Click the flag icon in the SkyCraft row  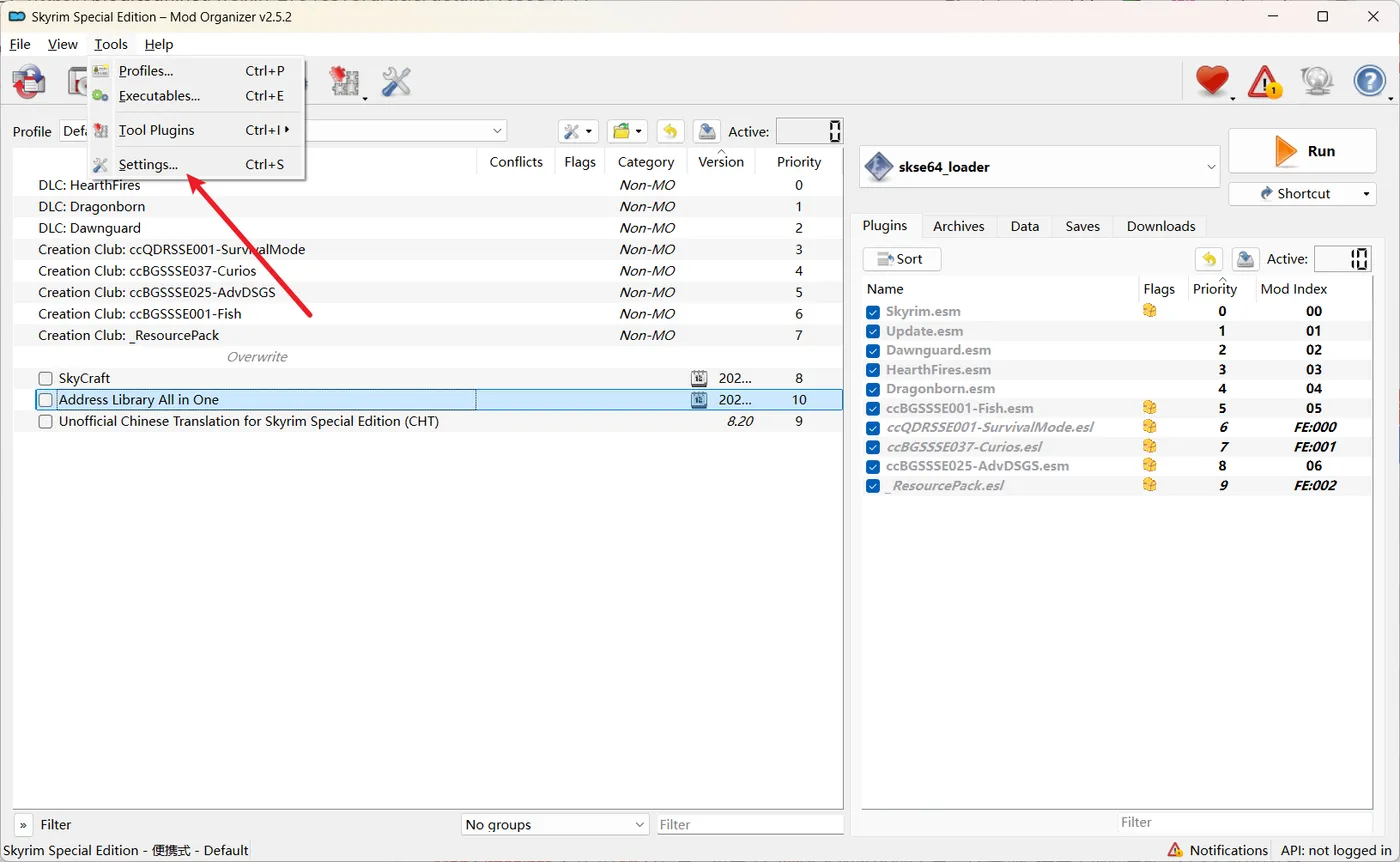click(x=699, y=378)
